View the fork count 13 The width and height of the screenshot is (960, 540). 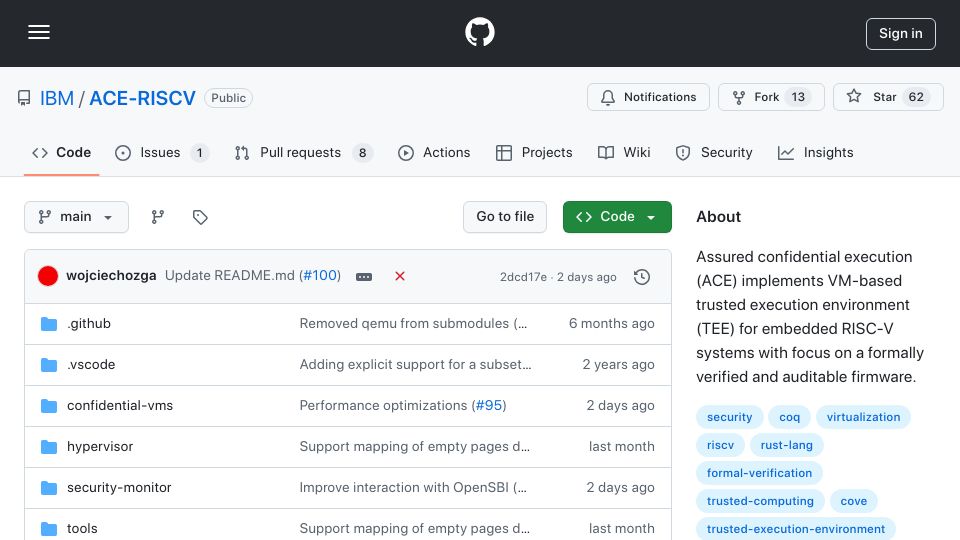tap(798, 97)
